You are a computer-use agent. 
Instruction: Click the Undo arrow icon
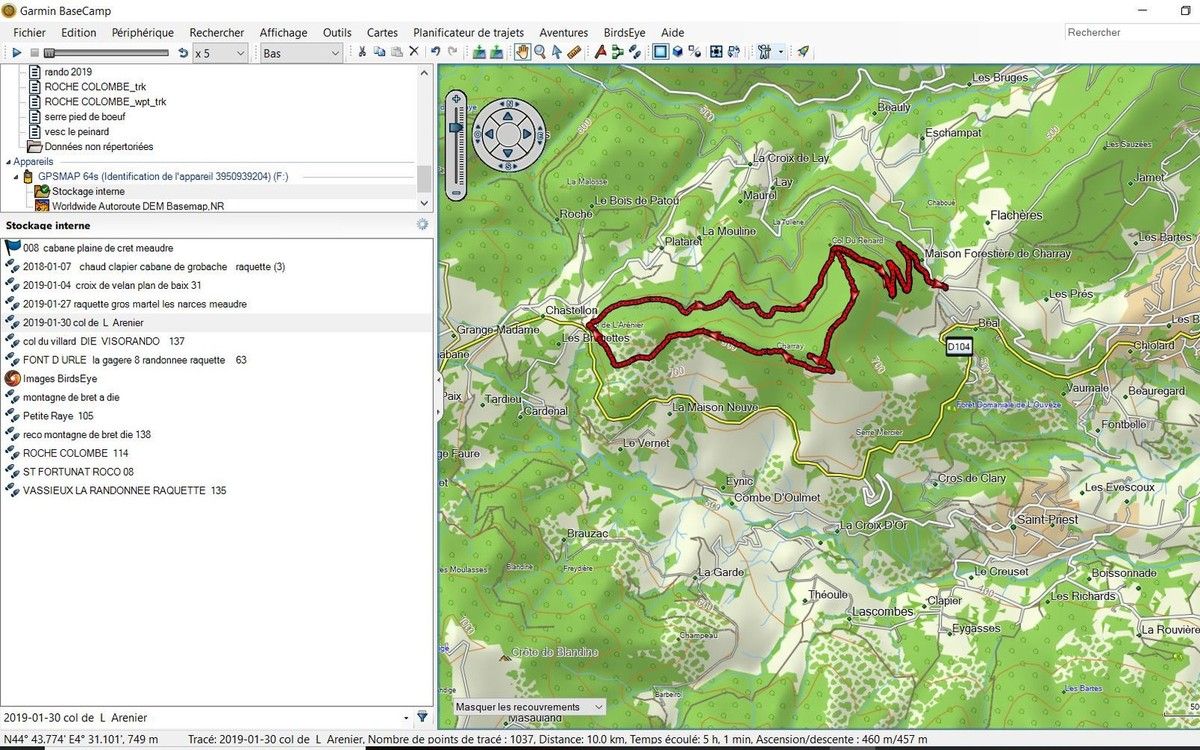tap(435, 52)
